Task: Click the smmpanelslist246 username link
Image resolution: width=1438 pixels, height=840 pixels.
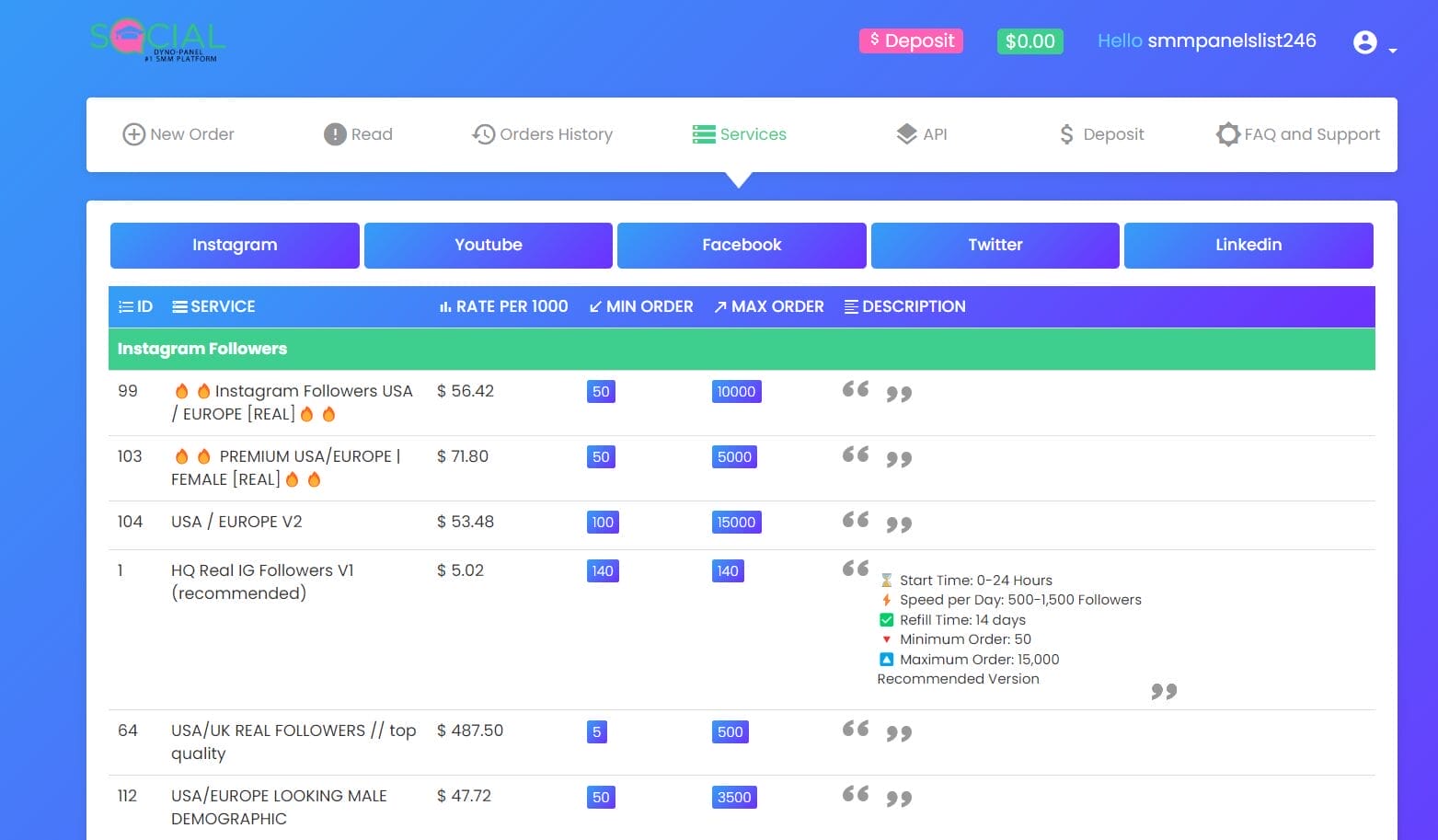Action: click(1231, 40)
